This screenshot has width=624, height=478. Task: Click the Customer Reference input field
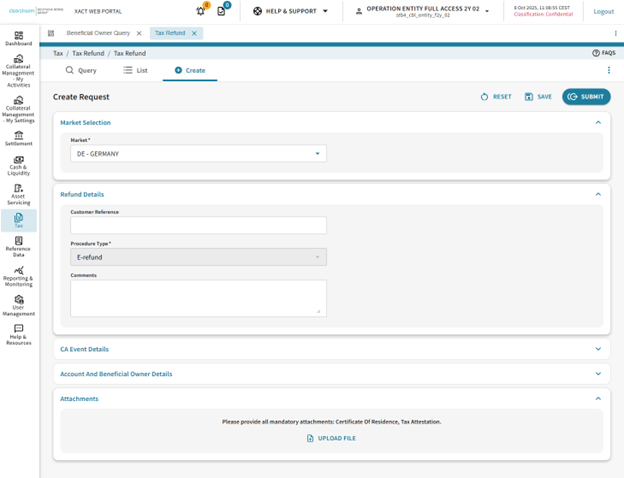click(x=198, y=226)
